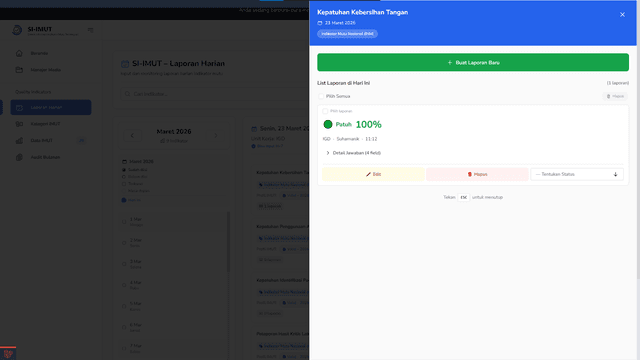The width and height of the screenshot is (640, 360).
Task: Go to previous month from Maret 2026
Action: 132,136
